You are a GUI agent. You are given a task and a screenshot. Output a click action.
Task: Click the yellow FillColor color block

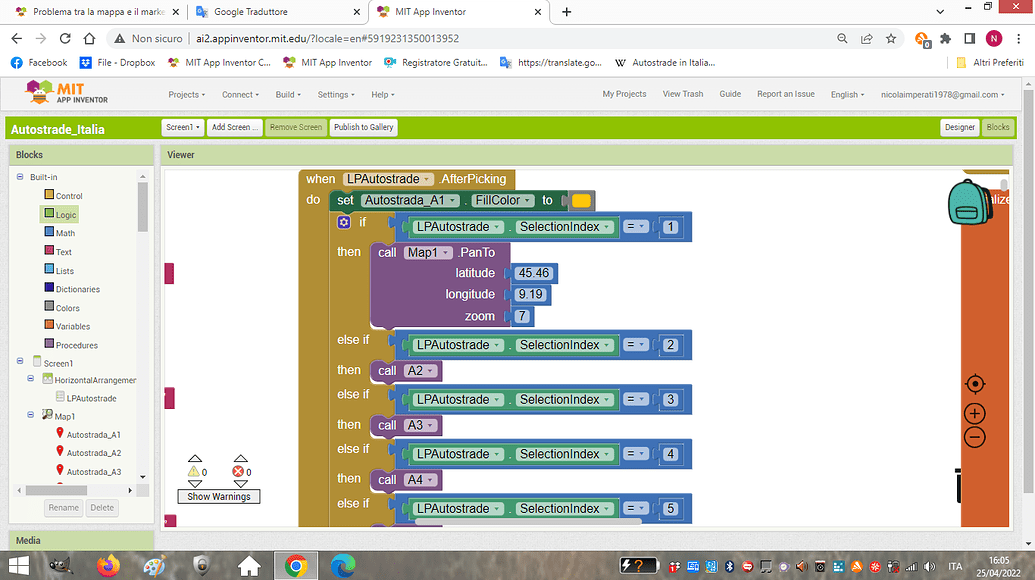[581, 200]
